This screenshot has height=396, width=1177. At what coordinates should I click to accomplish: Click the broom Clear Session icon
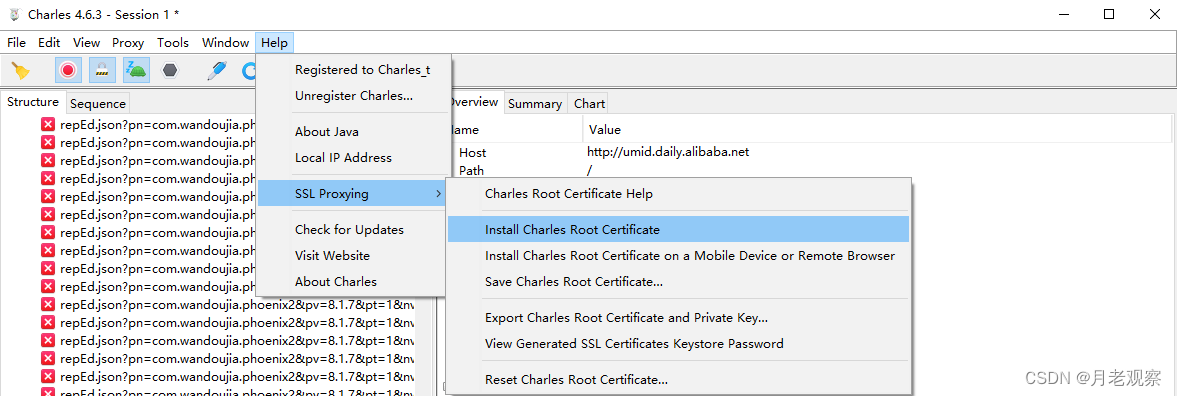coord(21,70)
